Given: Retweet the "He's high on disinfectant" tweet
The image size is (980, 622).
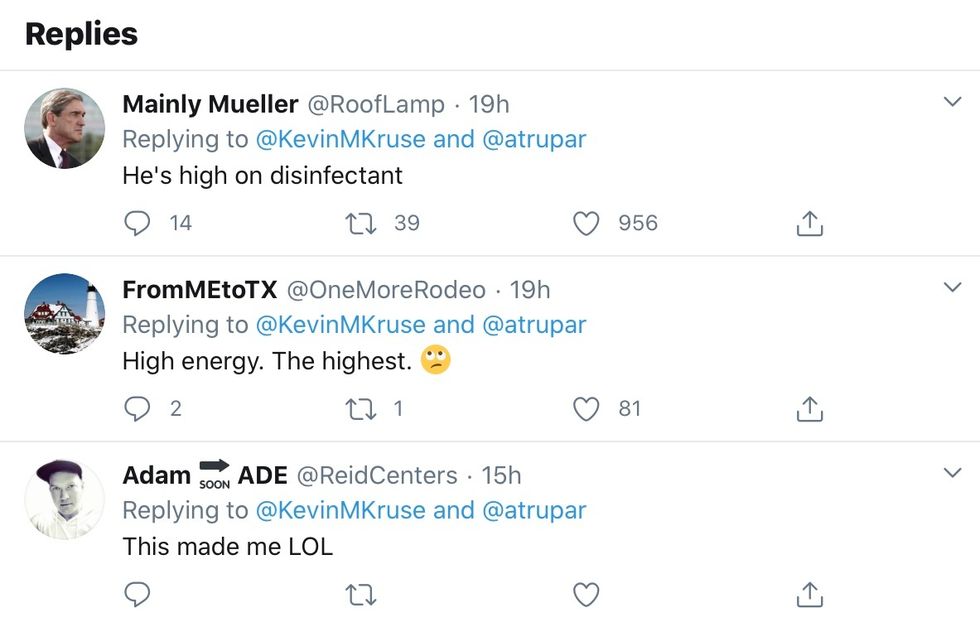Looking at the screenshot, I should [x=360, y=223].
